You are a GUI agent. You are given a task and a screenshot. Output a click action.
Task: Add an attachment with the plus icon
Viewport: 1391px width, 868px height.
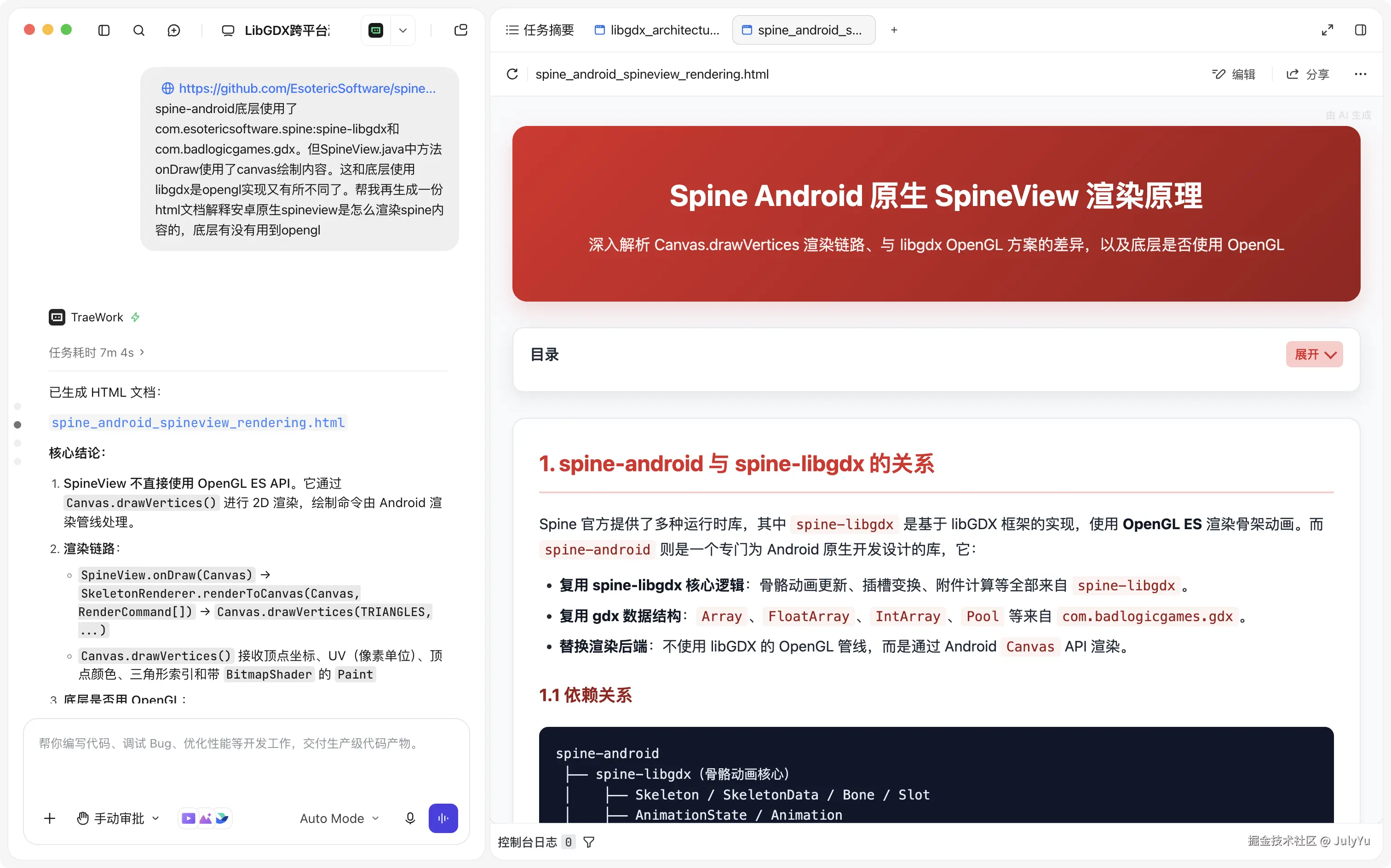(x=50, y=818)
